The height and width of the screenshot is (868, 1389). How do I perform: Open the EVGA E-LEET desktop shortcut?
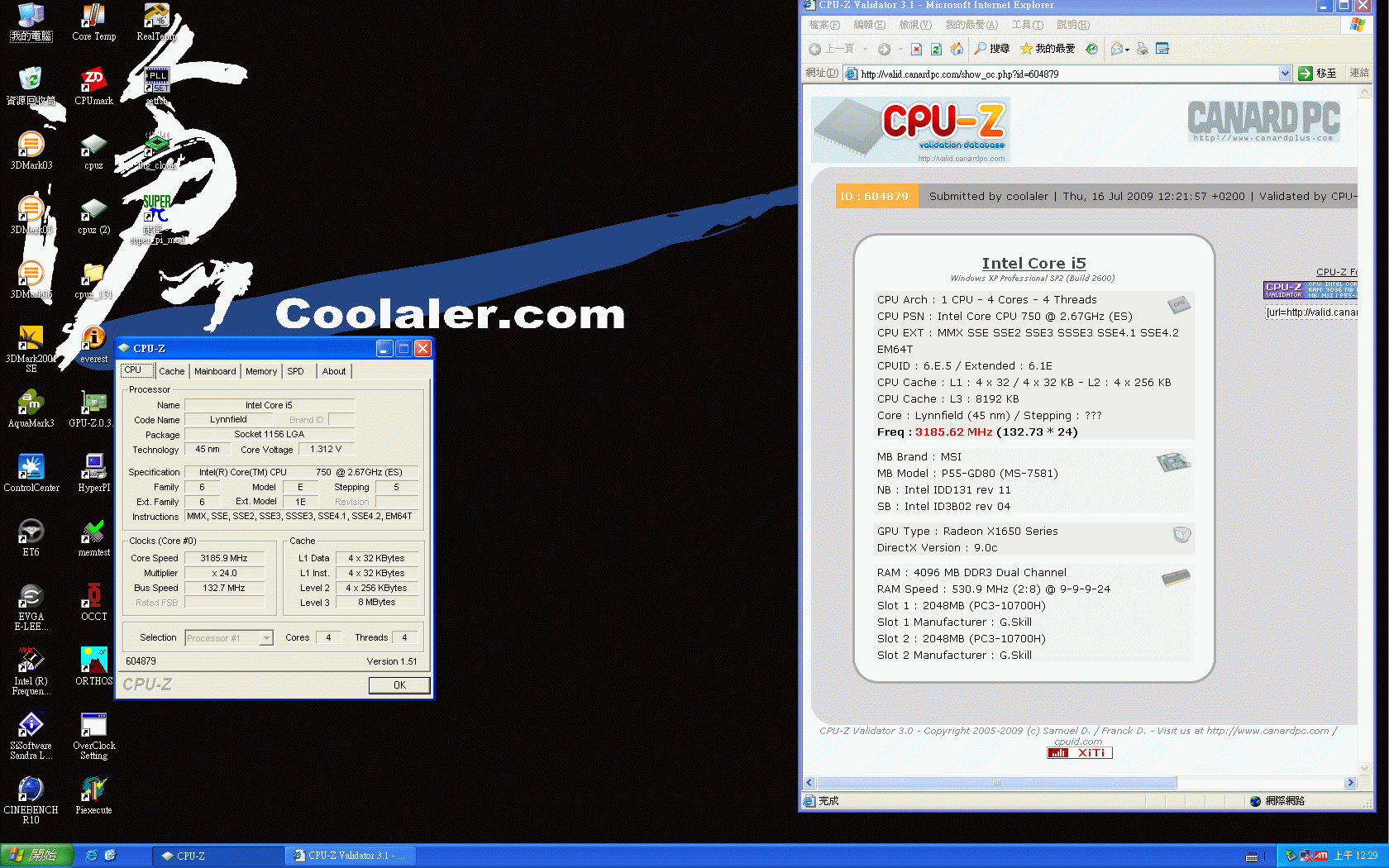tap(31, 607)
